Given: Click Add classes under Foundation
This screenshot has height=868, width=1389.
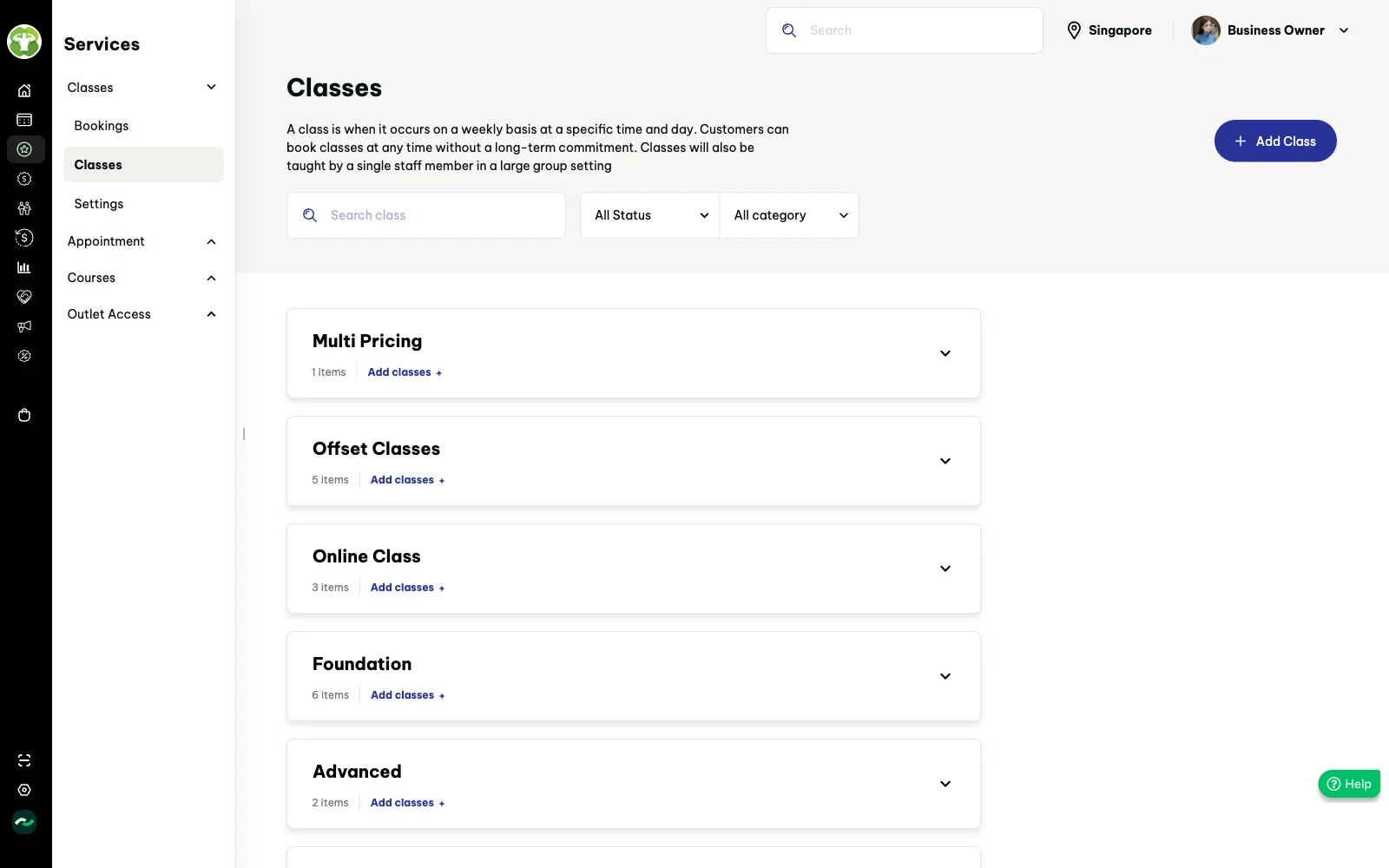Looking at the screenshot, I should (407, 695).
